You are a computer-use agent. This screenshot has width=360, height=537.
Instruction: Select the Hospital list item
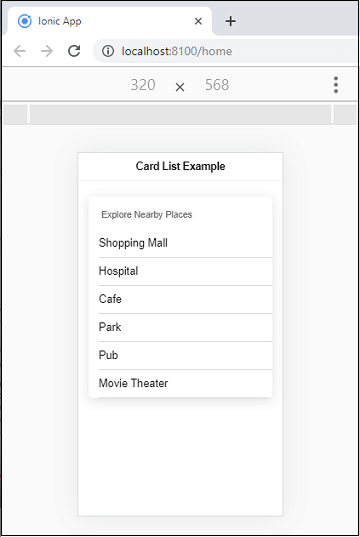pyautogui.click(x=181, y=271)
